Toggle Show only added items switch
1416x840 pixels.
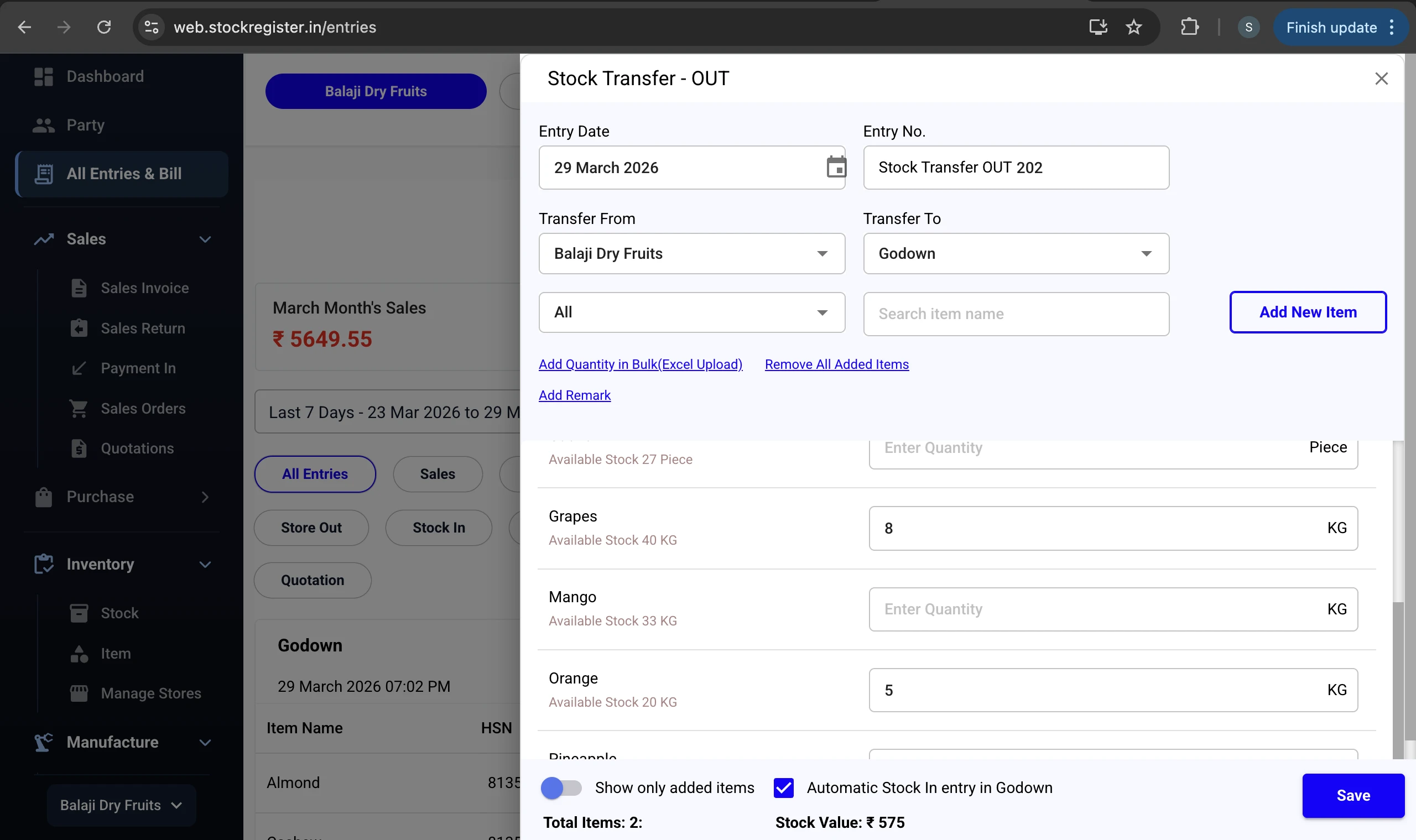pos(561,787)
